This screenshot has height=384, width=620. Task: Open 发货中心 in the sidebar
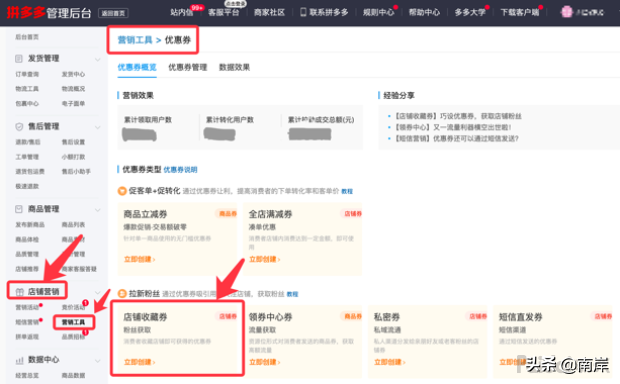[73, 74]
